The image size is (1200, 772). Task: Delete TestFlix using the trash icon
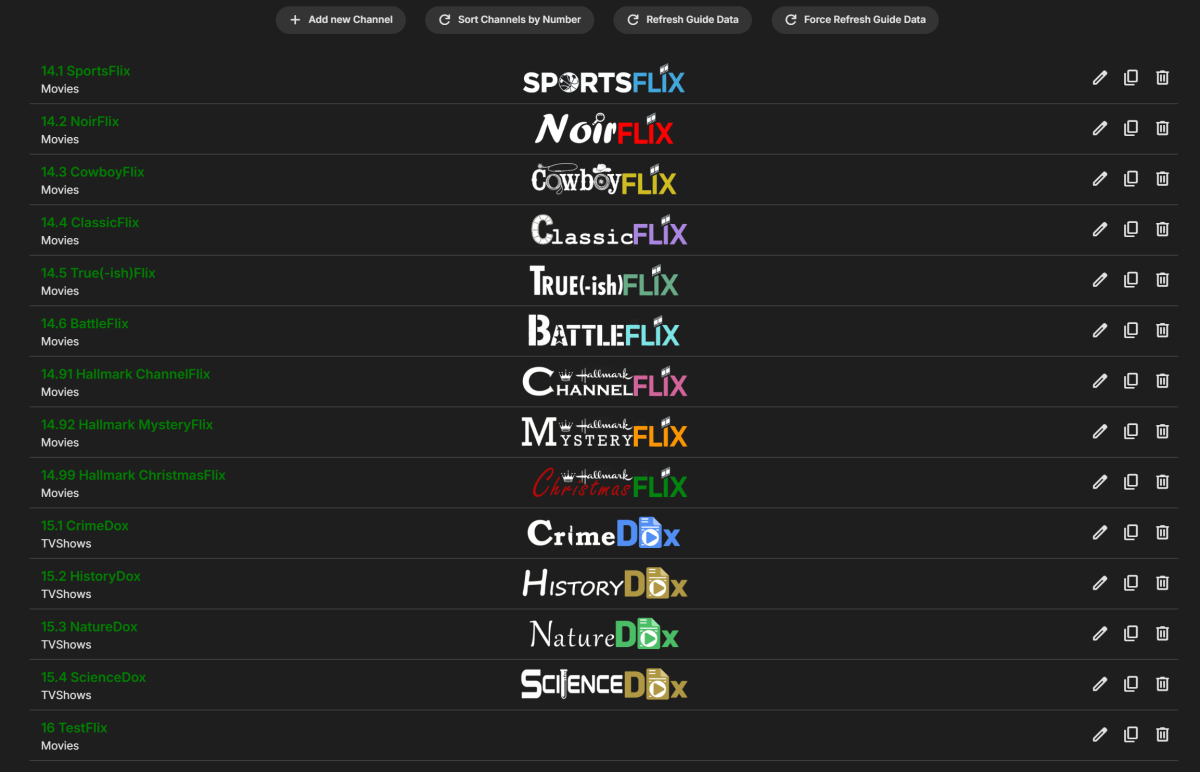(x=1162, y=734)
